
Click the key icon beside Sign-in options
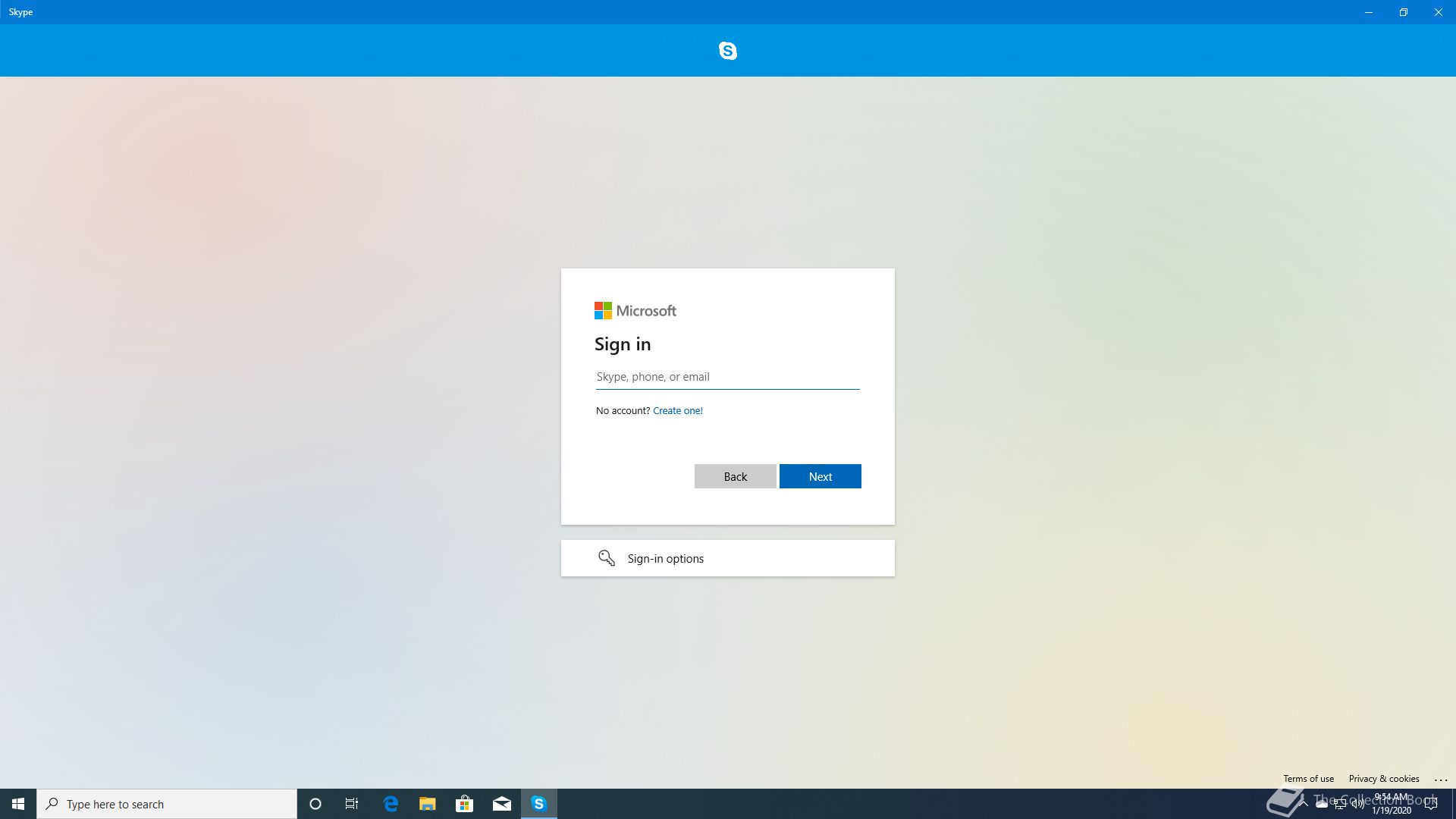pyautogui.click(x=607, y=558)
